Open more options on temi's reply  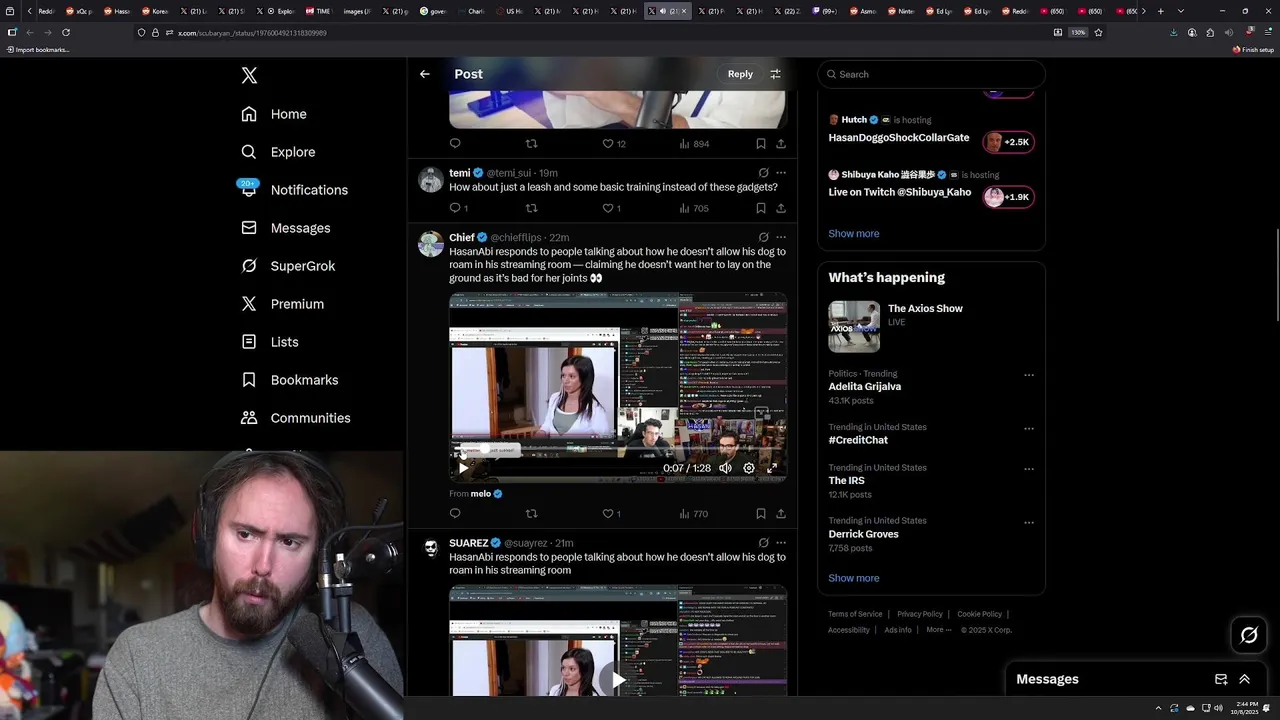(x=781, y=173)
